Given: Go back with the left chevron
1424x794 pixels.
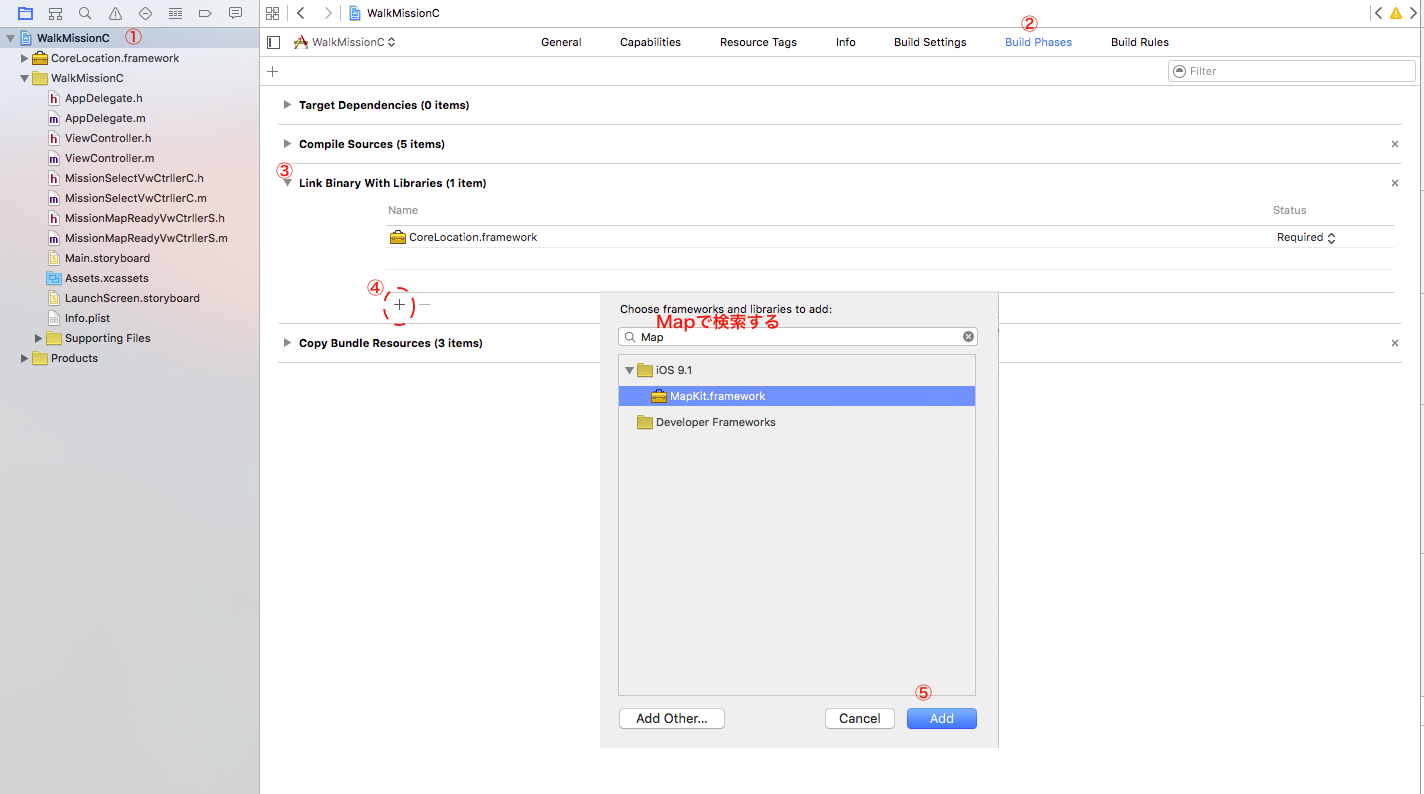Looking at the screenshot, I should tap(301, 13).
